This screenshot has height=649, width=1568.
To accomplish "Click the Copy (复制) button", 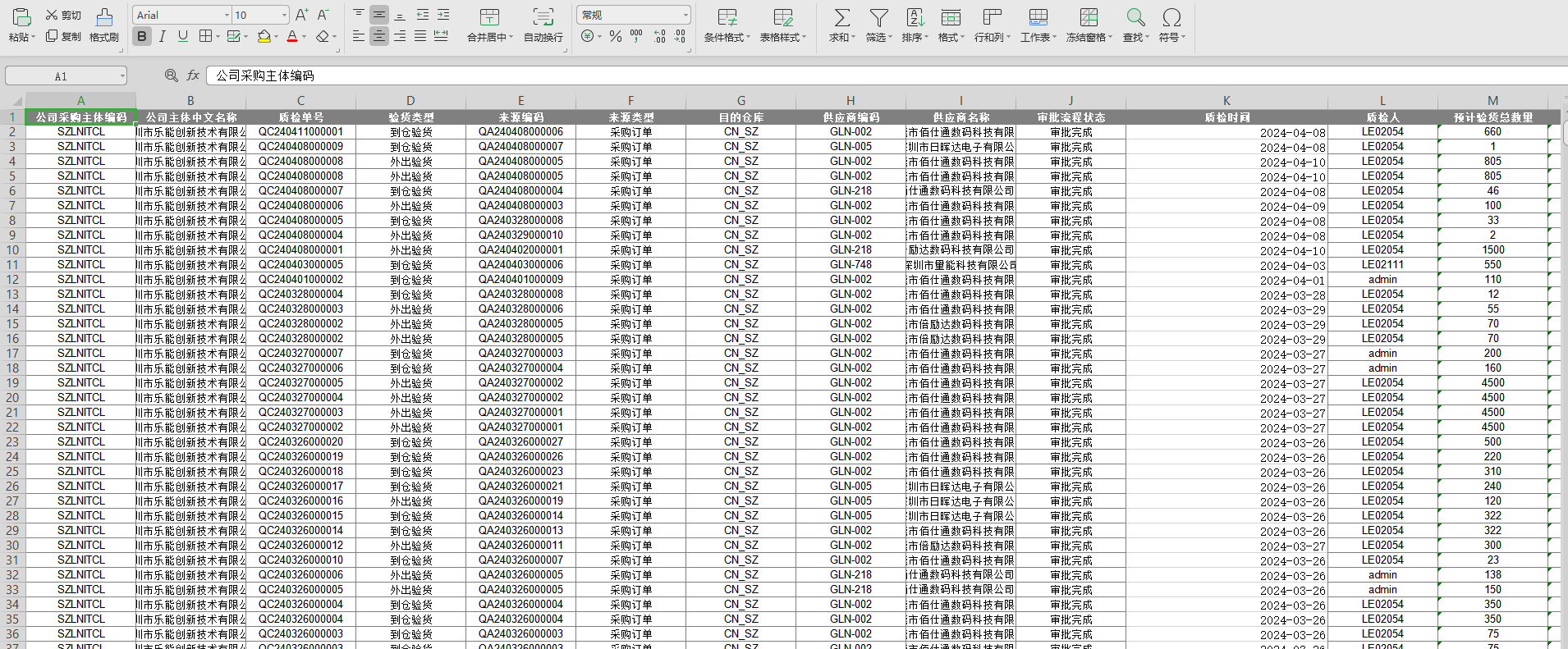I will coord(64,37).
